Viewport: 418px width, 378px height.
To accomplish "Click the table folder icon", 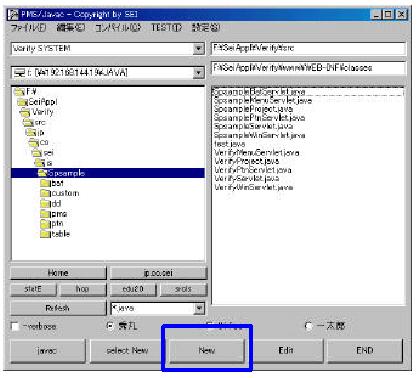I will (45, 234).
